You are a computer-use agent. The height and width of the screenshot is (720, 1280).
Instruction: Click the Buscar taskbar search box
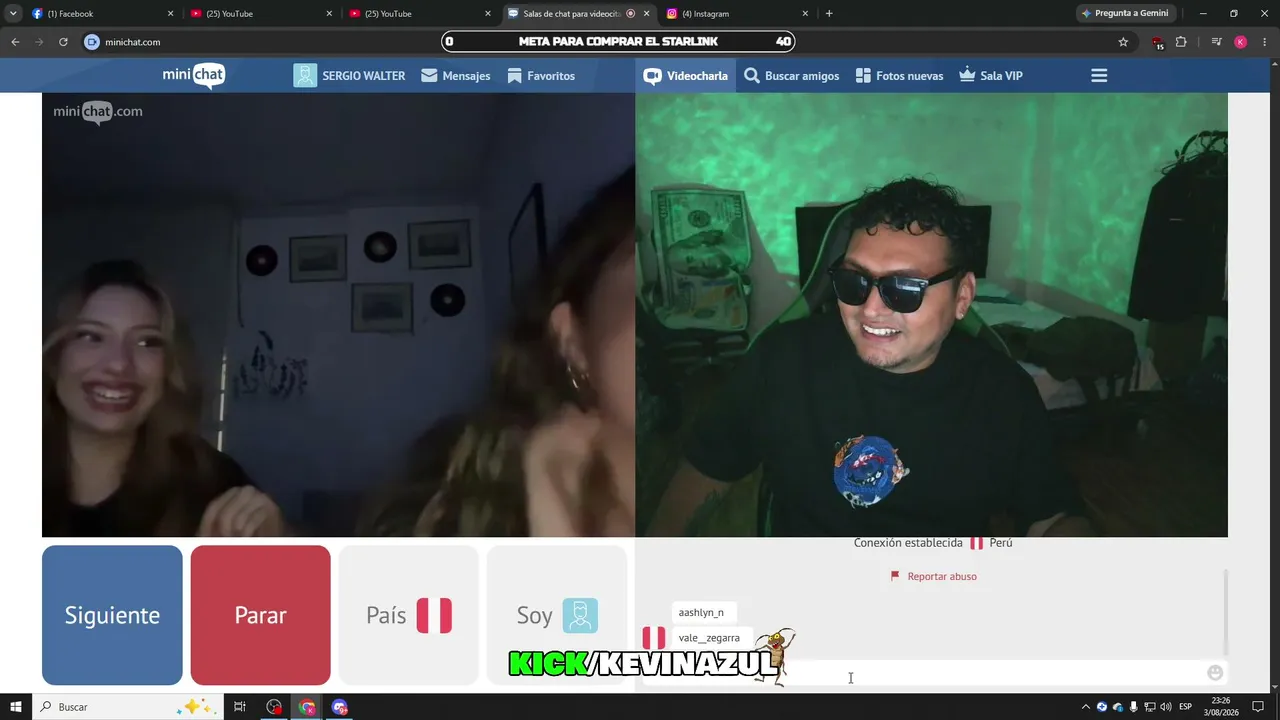(127, 707)
